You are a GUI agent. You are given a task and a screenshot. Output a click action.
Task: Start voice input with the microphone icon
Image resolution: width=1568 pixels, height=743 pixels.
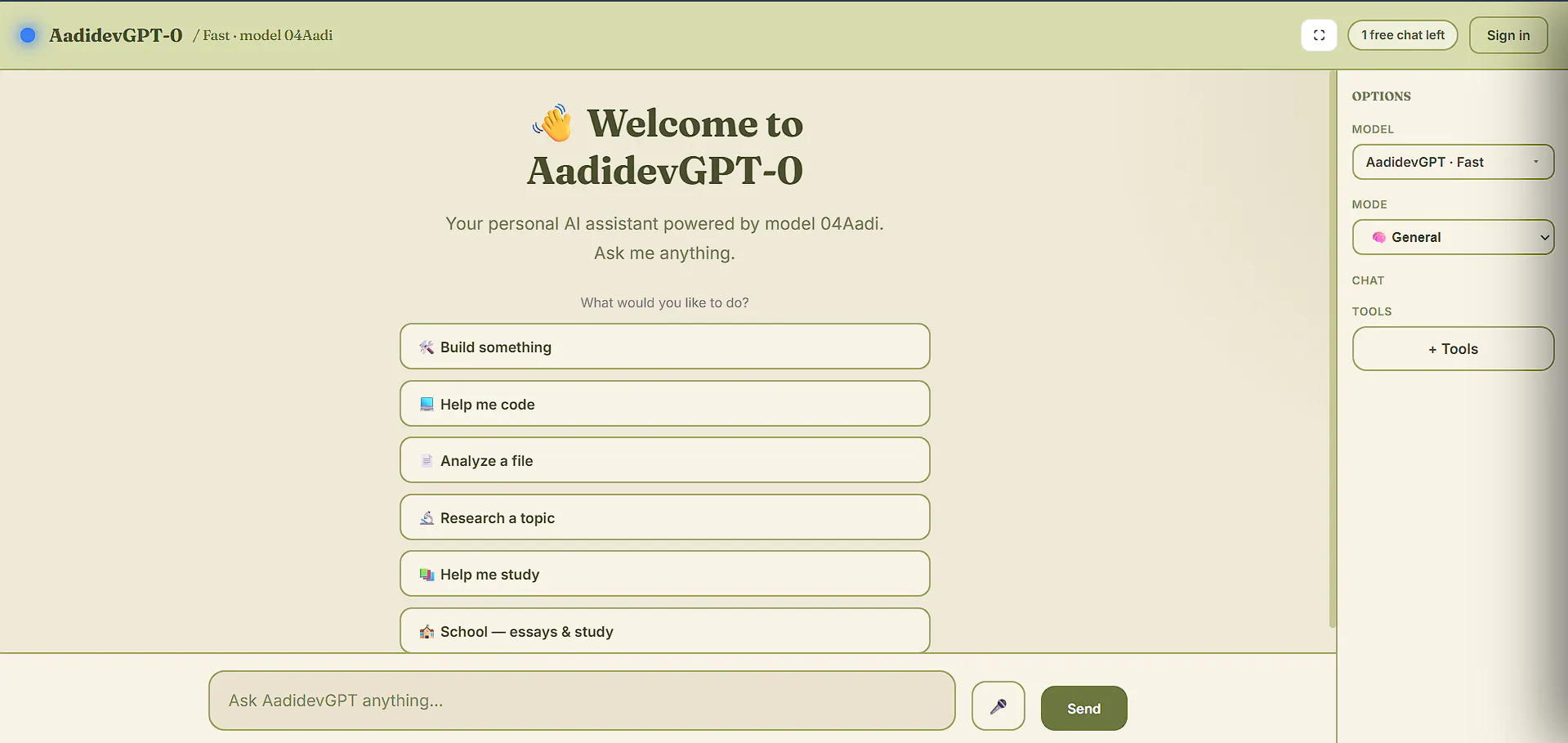(998, 706)
